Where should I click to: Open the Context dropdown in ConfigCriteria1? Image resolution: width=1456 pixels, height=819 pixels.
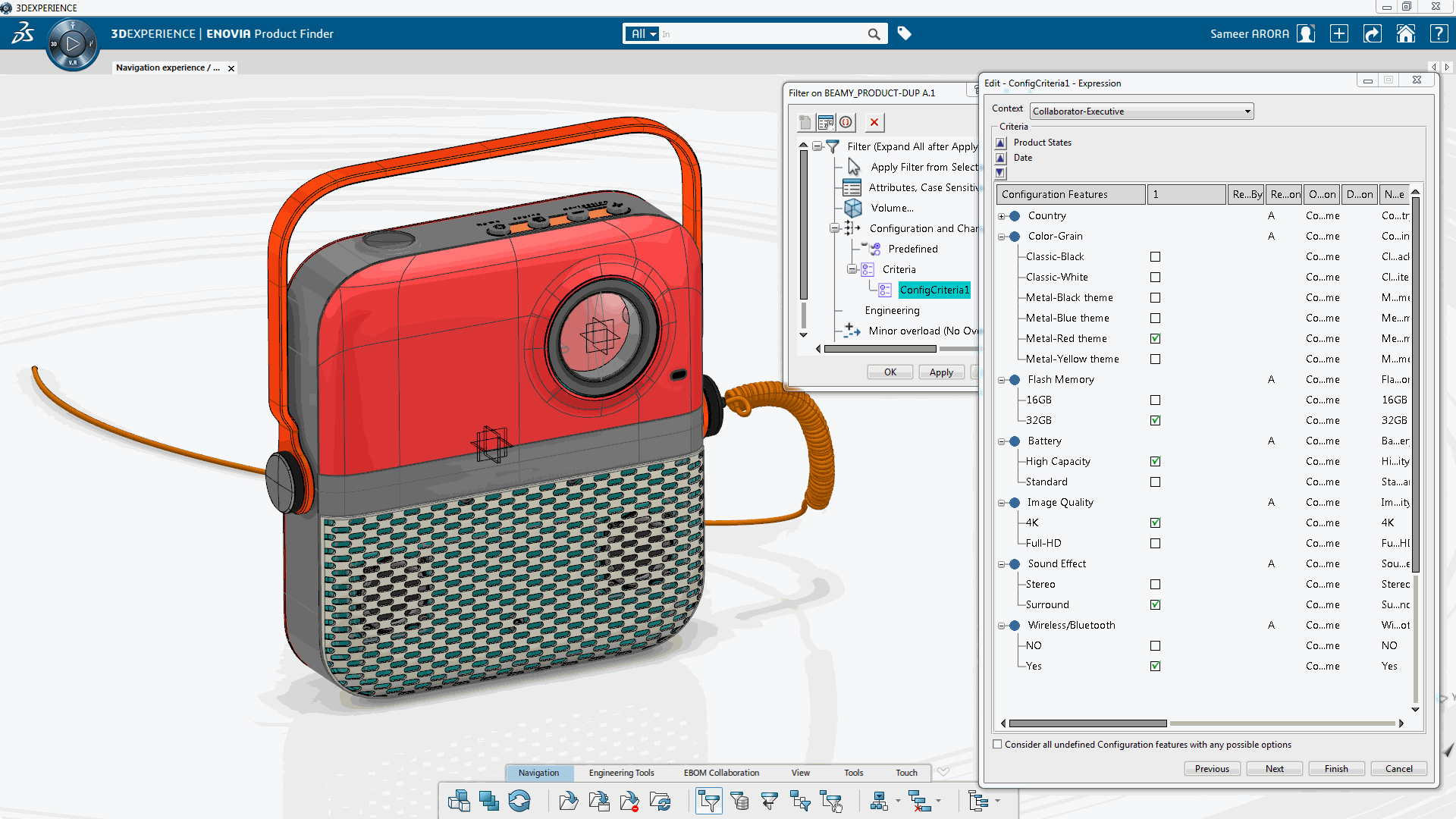tap(1247, 111)
